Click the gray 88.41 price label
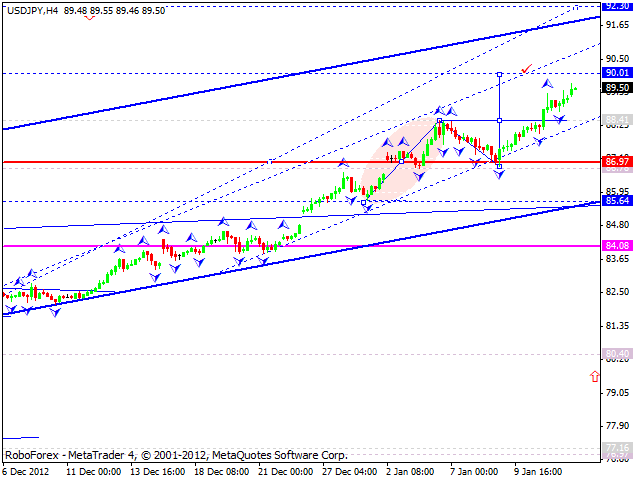Image resolution: width=640 pixels, height=480 pixels. click(616, 120)
